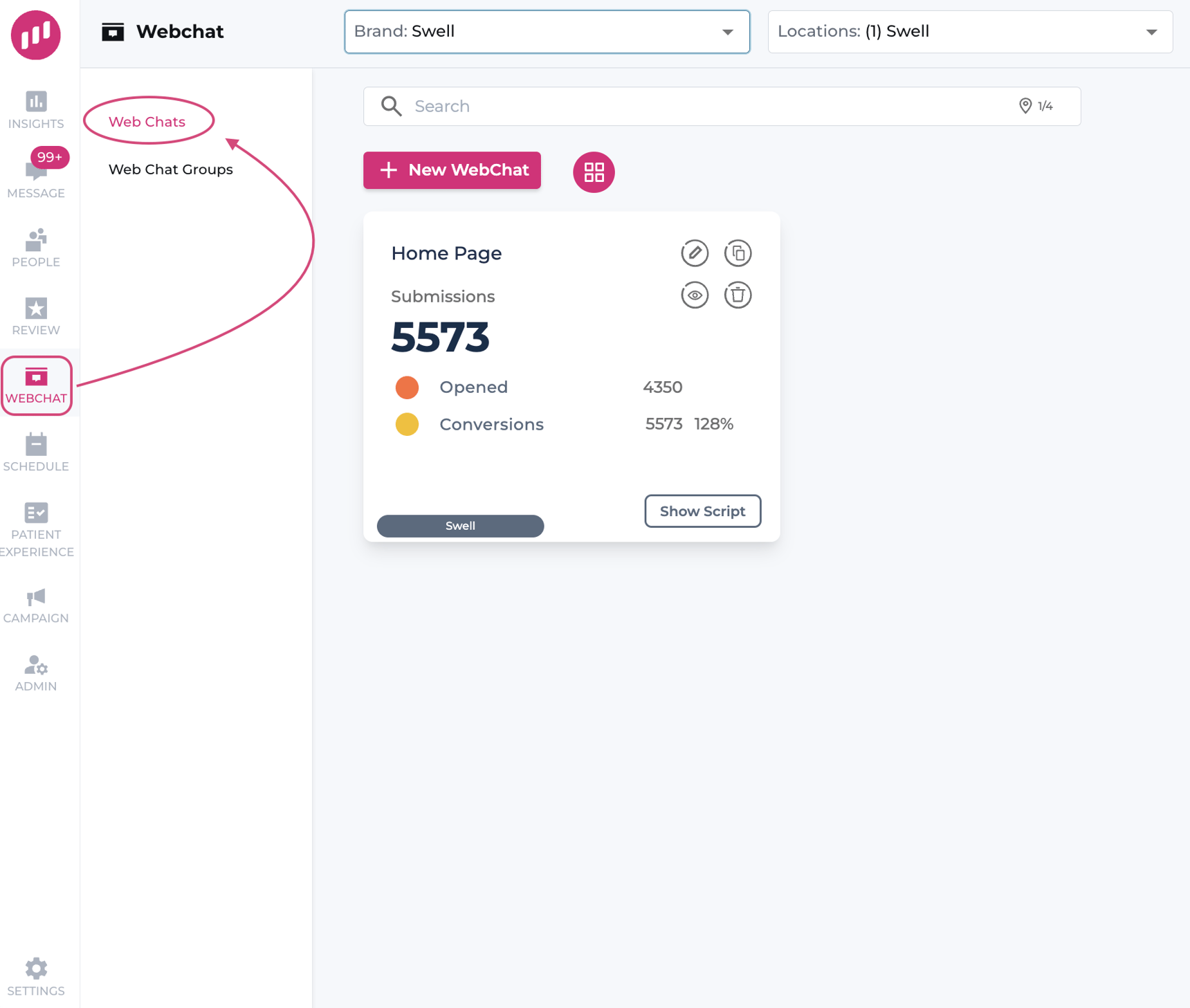Open Web Chat Groups
Viewport: 1190px width, 1008px height.
(x=170, y=169)
